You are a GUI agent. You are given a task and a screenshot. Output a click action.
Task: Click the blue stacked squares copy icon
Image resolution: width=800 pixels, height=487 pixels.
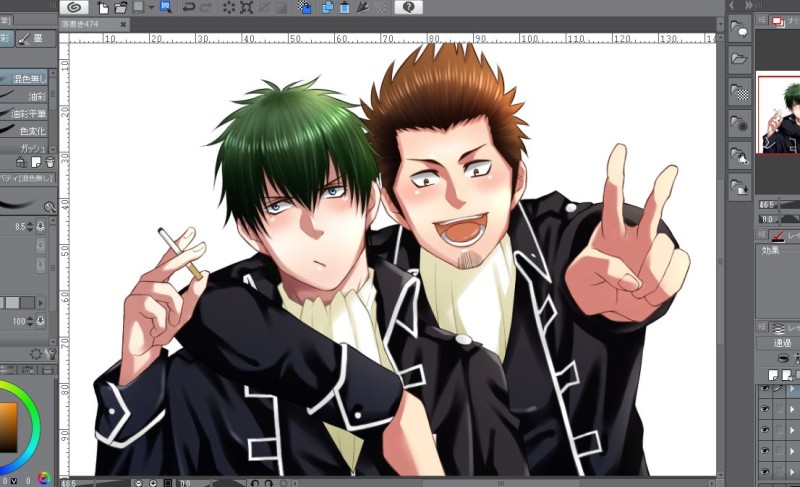tap(327, 7)
